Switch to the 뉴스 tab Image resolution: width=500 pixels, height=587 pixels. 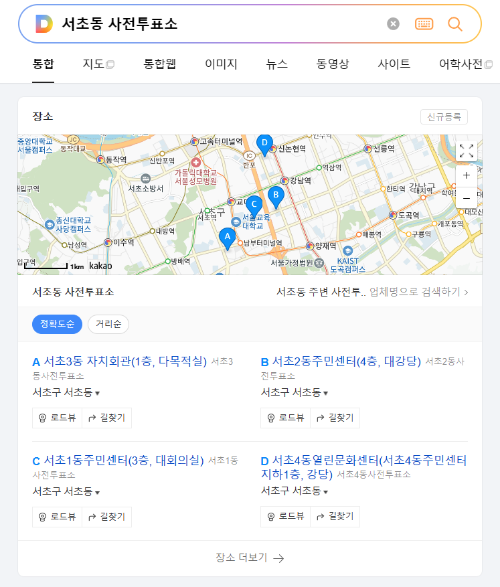277,64
